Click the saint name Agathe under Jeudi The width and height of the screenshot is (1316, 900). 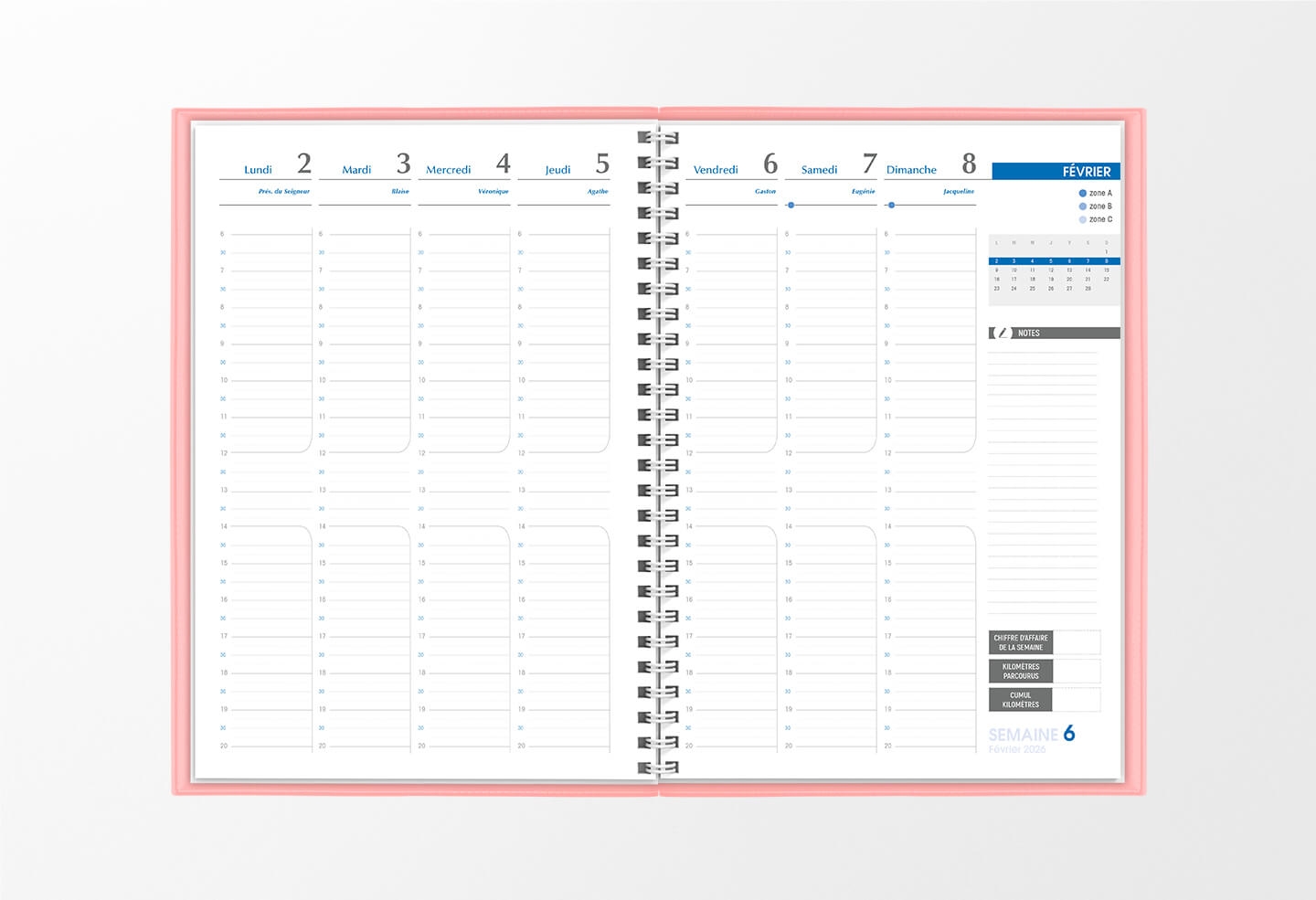[x=598, y=192]
